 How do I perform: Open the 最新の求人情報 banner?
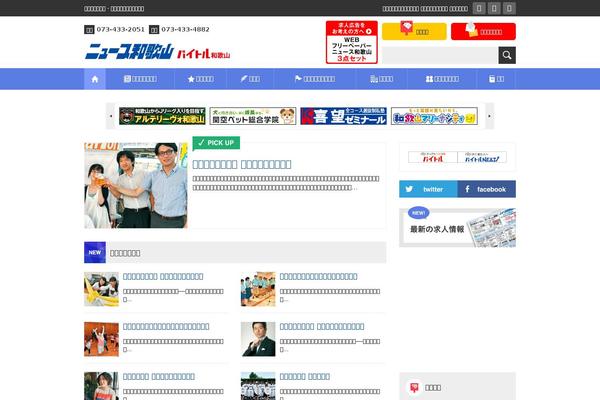coord(457,228)
